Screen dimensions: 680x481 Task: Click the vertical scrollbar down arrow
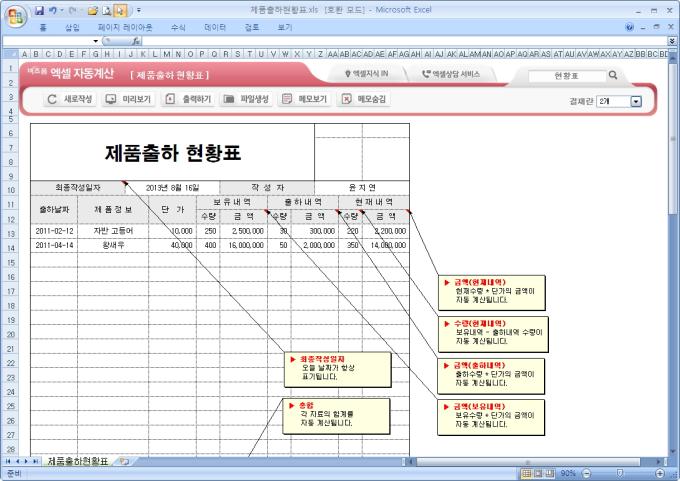click(x=673, y=452)
